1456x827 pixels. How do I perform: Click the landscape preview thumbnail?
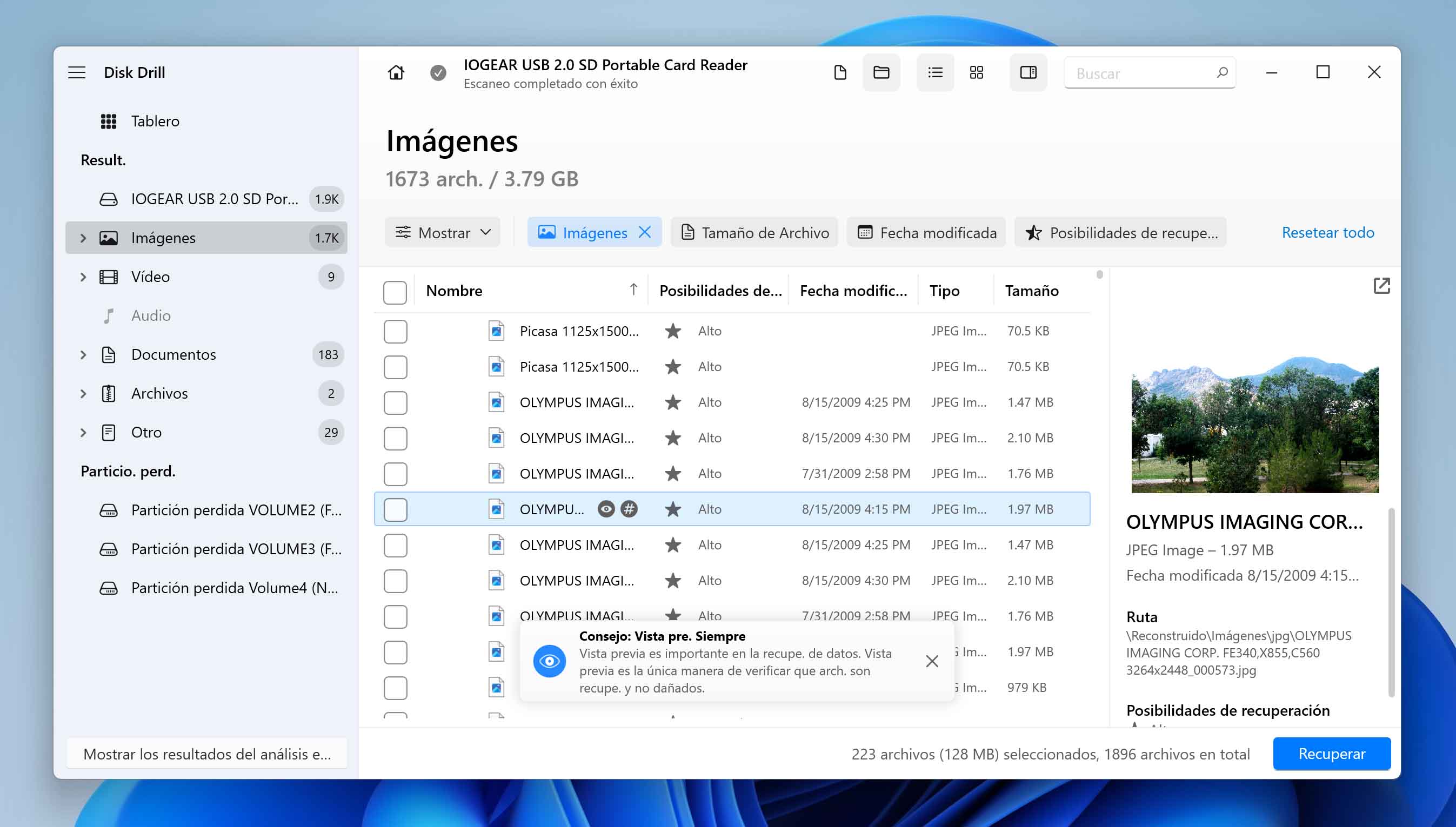coord(1255,424)
